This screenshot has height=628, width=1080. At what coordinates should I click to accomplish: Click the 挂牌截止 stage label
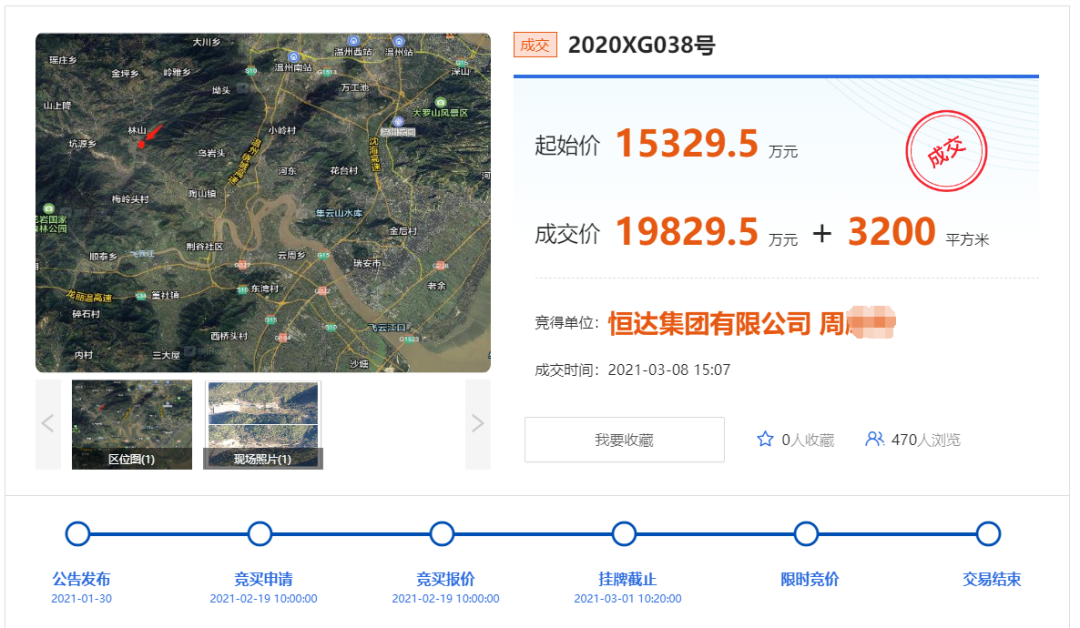(x=627, y=579)
